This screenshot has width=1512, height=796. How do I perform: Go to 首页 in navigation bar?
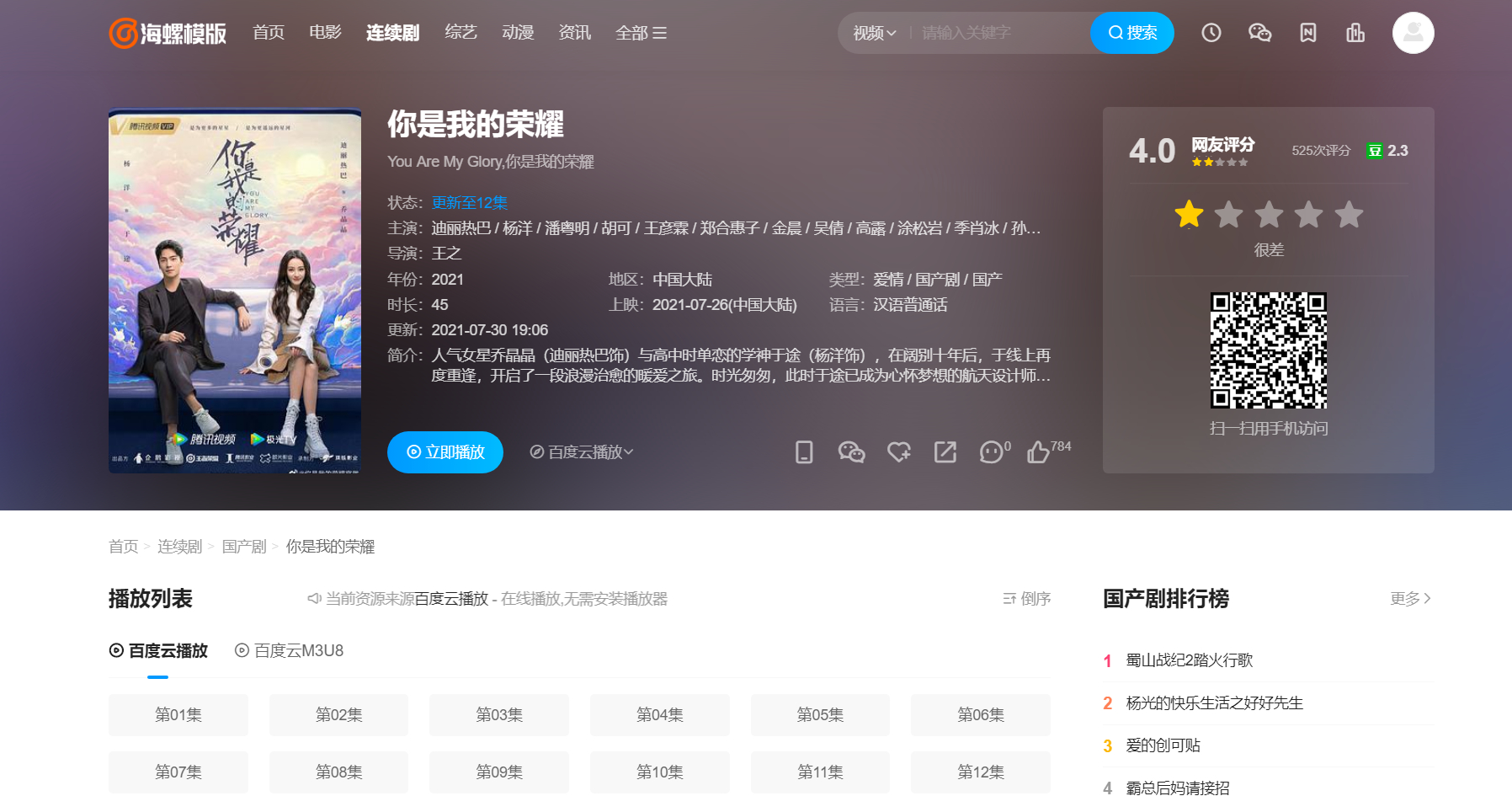point(269,33)
